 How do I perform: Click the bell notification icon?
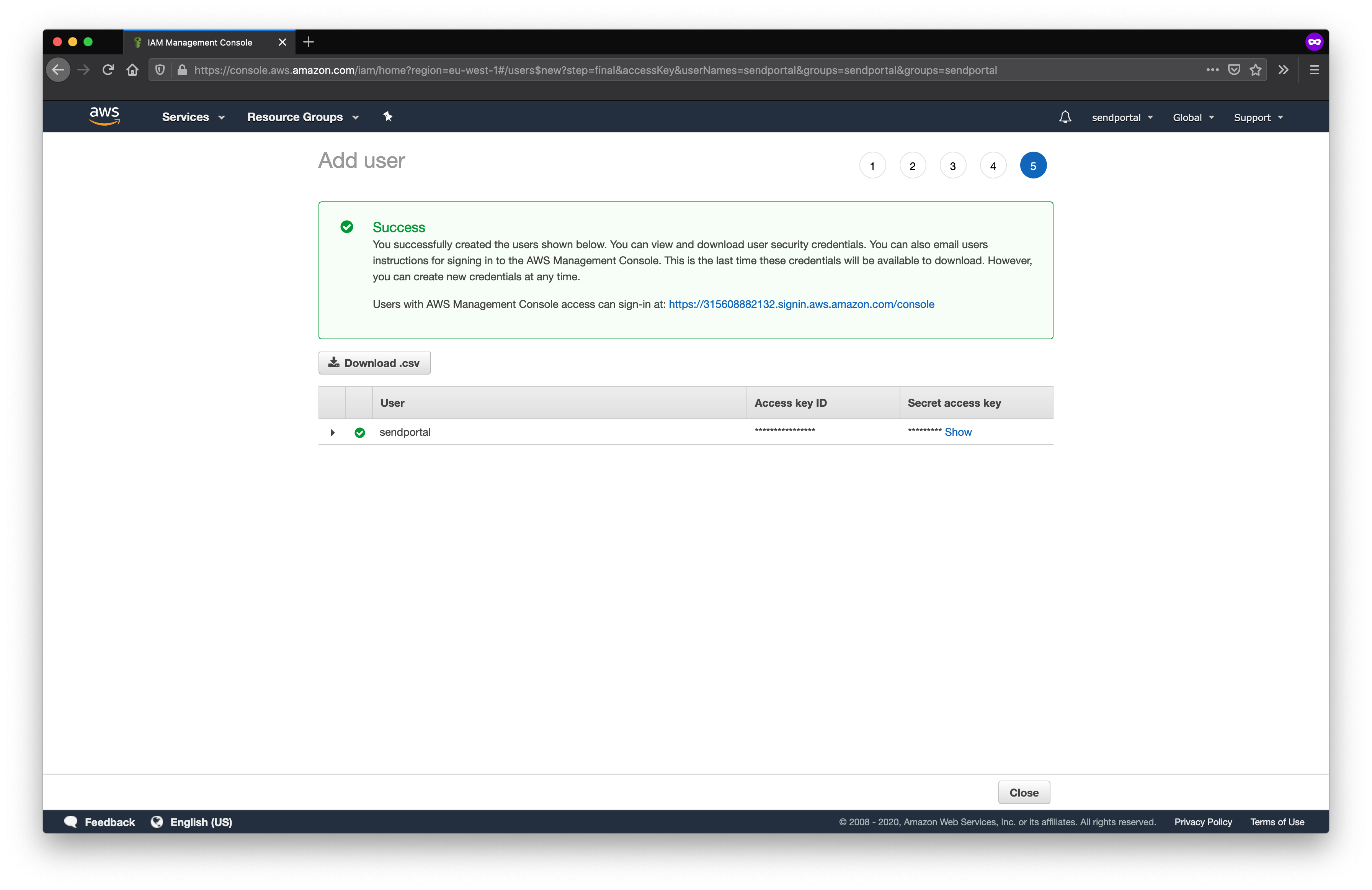click(1065, 117)
